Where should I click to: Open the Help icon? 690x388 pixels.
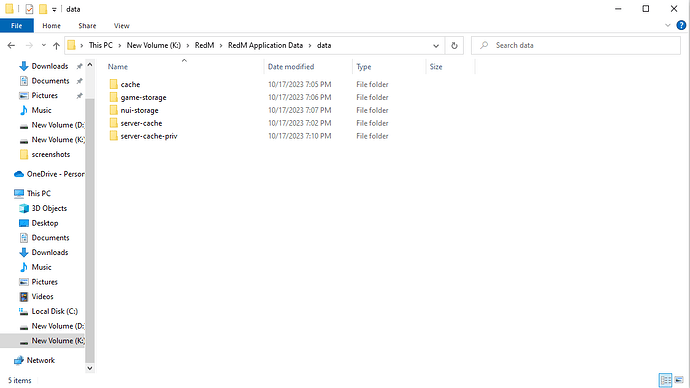pos(681,26)
